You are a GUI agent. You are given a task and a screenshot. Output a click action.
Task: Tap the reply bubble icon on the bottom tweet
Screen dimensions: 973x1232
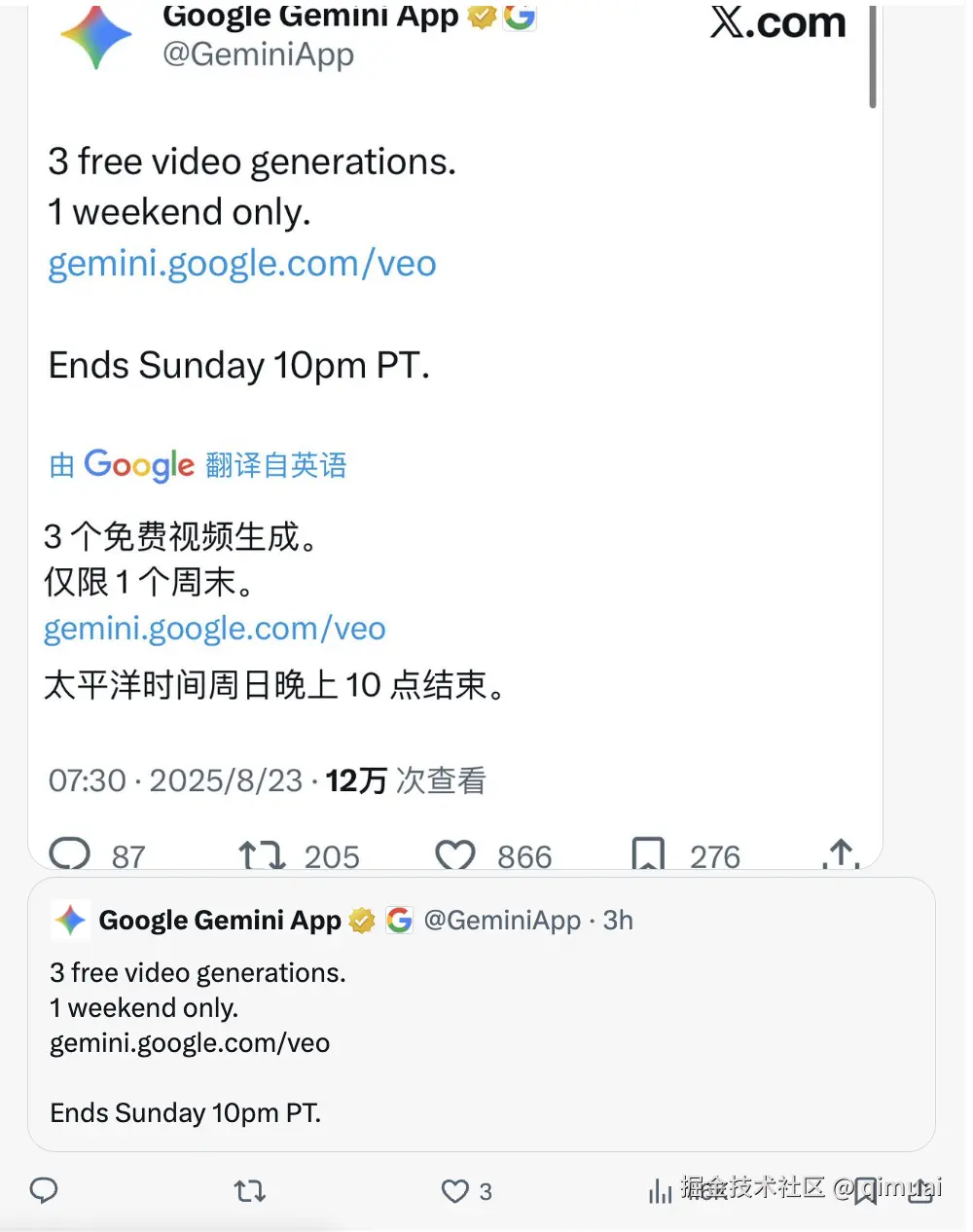[45, 1190]
